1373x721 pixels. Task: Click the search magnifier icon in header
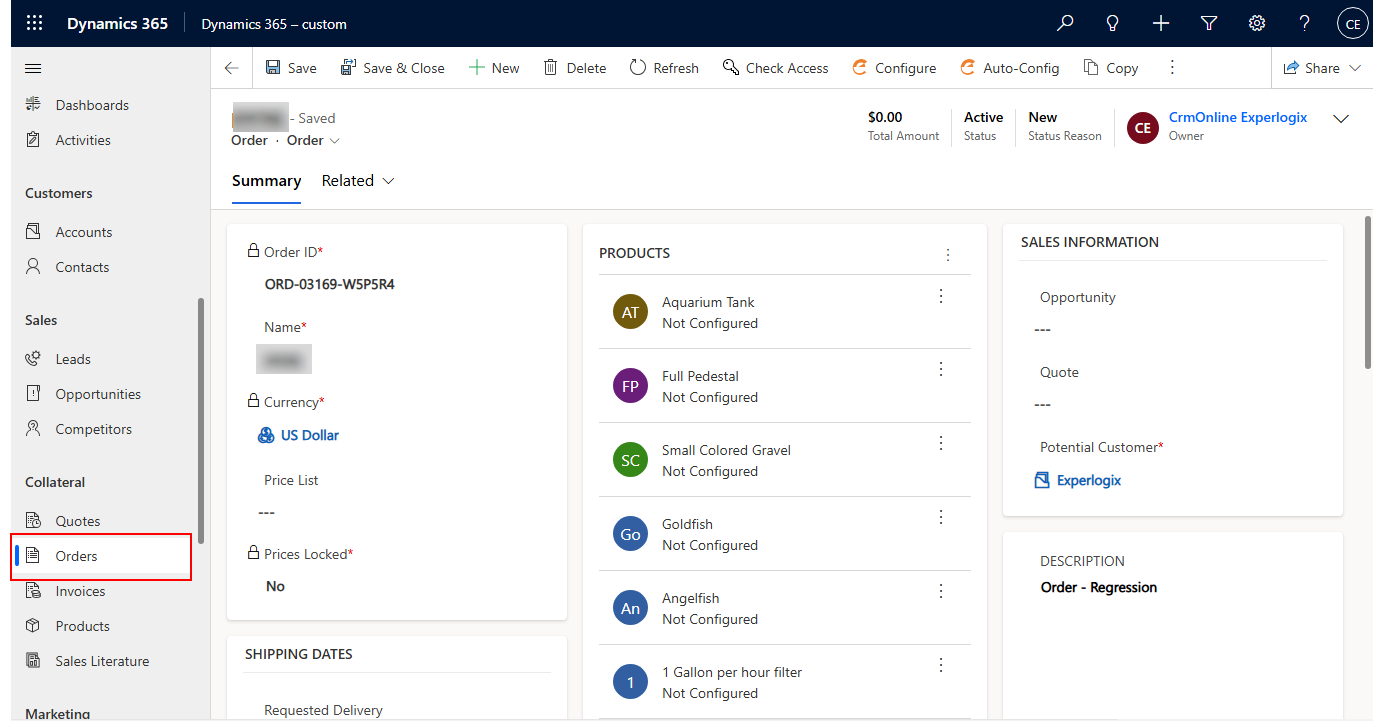1065,23
